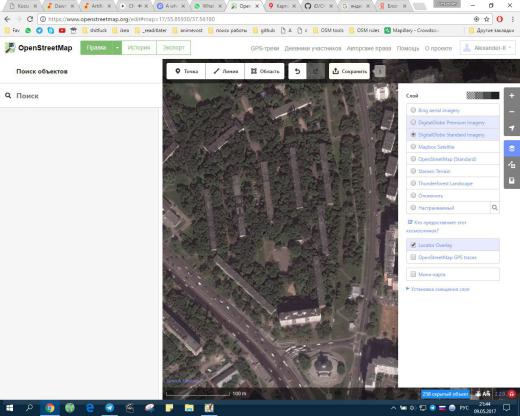Viewport: 520px width, 416px height.
Task: Zoom in with the plus icon
Action: coord(512,96)
